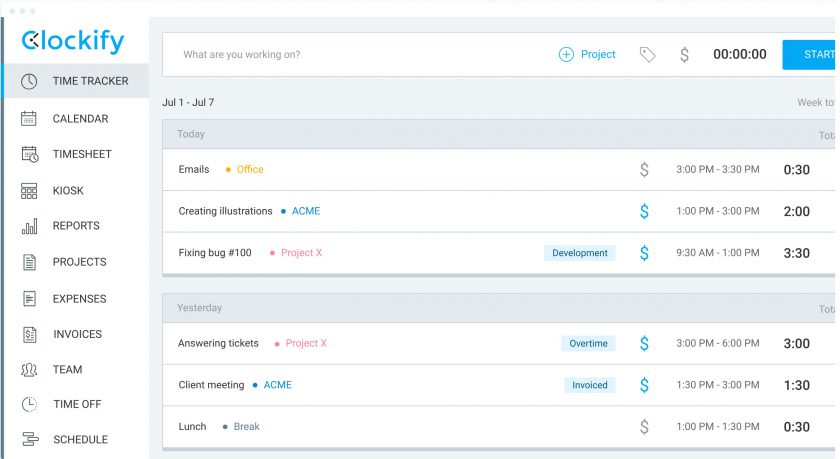The width and height of the screenshot is (840, 459).
Task: Open the Calendar sidebar icon
Action: (29, 118)
